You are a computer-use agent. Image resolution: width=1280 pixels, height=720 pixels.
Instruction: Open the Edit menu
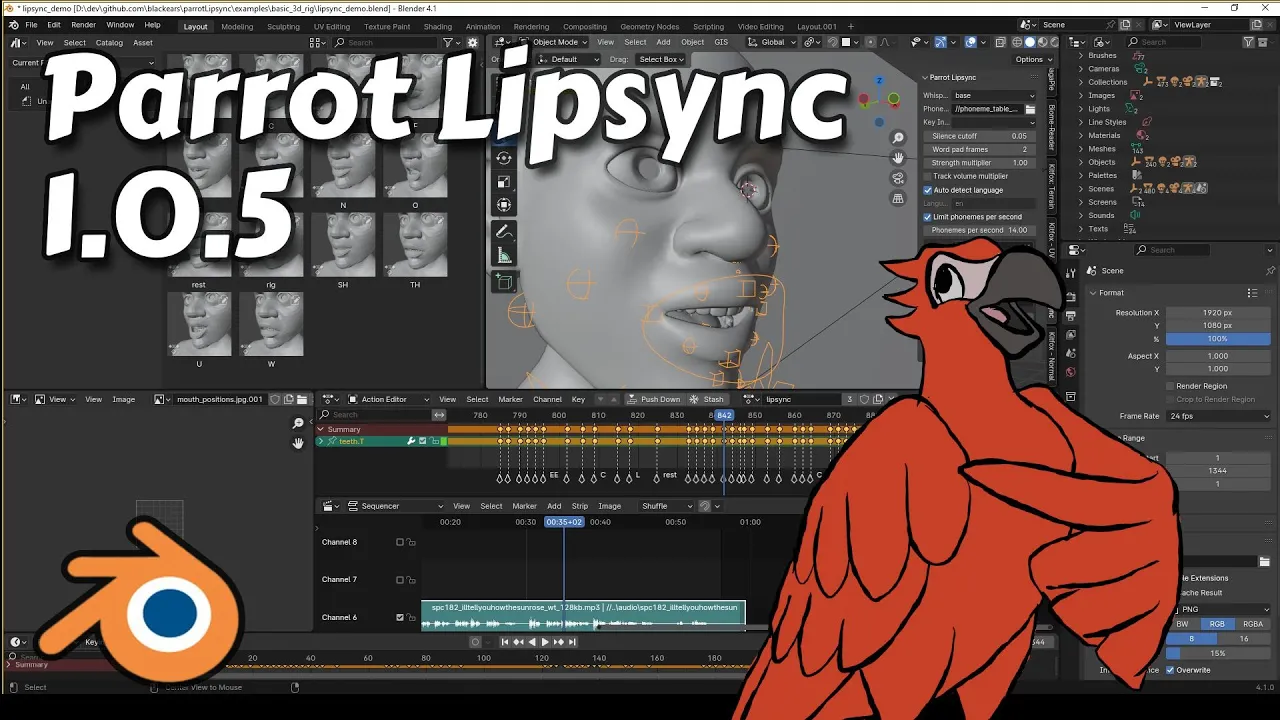point(54,24)
